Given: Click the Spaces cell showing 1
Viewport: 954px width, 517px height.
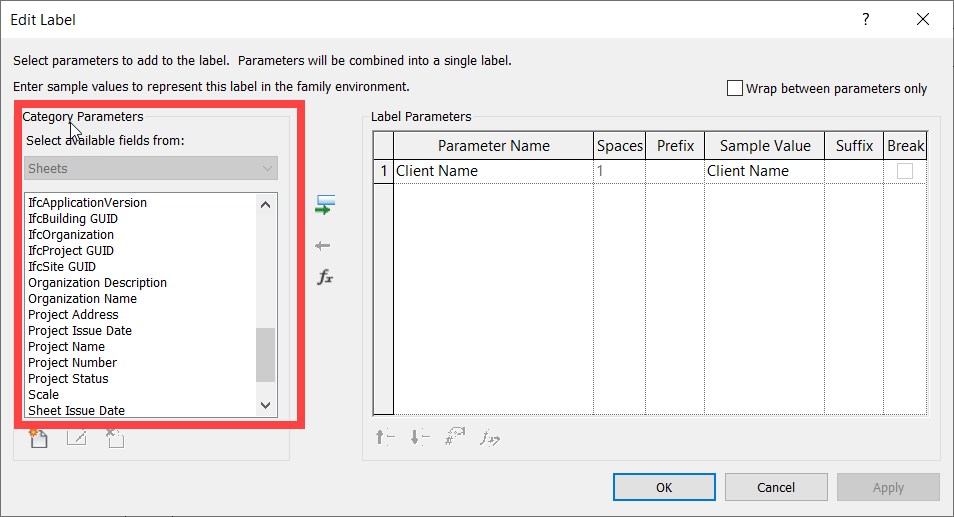Looking at the screenshot, I should tap(619, 171).
